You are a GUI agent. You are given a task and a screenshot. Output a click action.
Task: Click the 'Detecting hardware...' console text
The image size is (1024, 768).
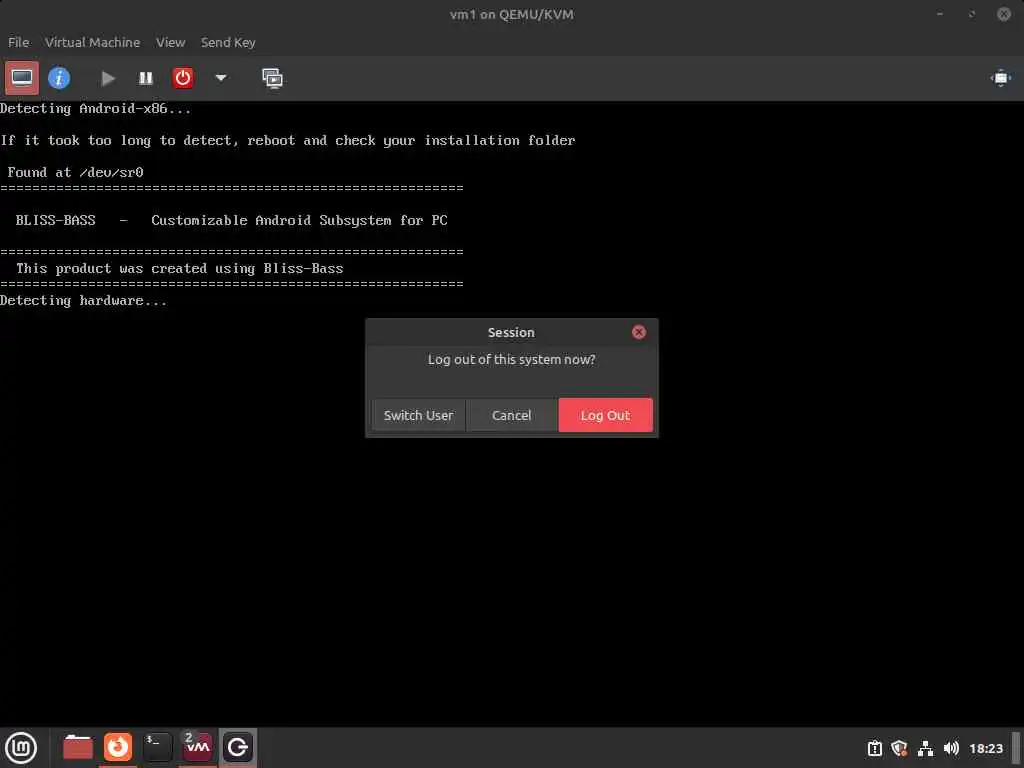[x=84, y=301]
